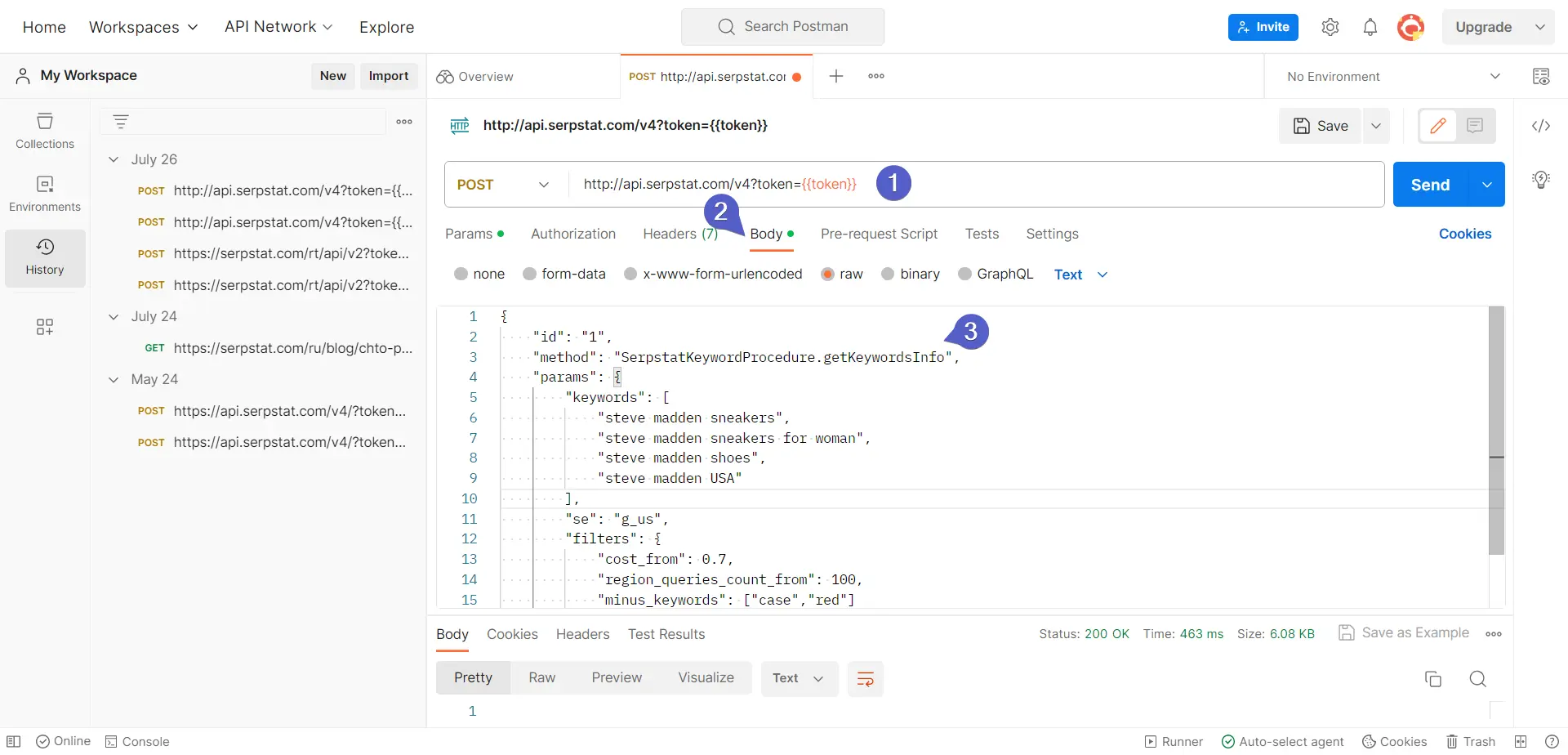Open the tab options ellipsis next to plus
The image size is (1568, 755).
(x=876, y=76)
